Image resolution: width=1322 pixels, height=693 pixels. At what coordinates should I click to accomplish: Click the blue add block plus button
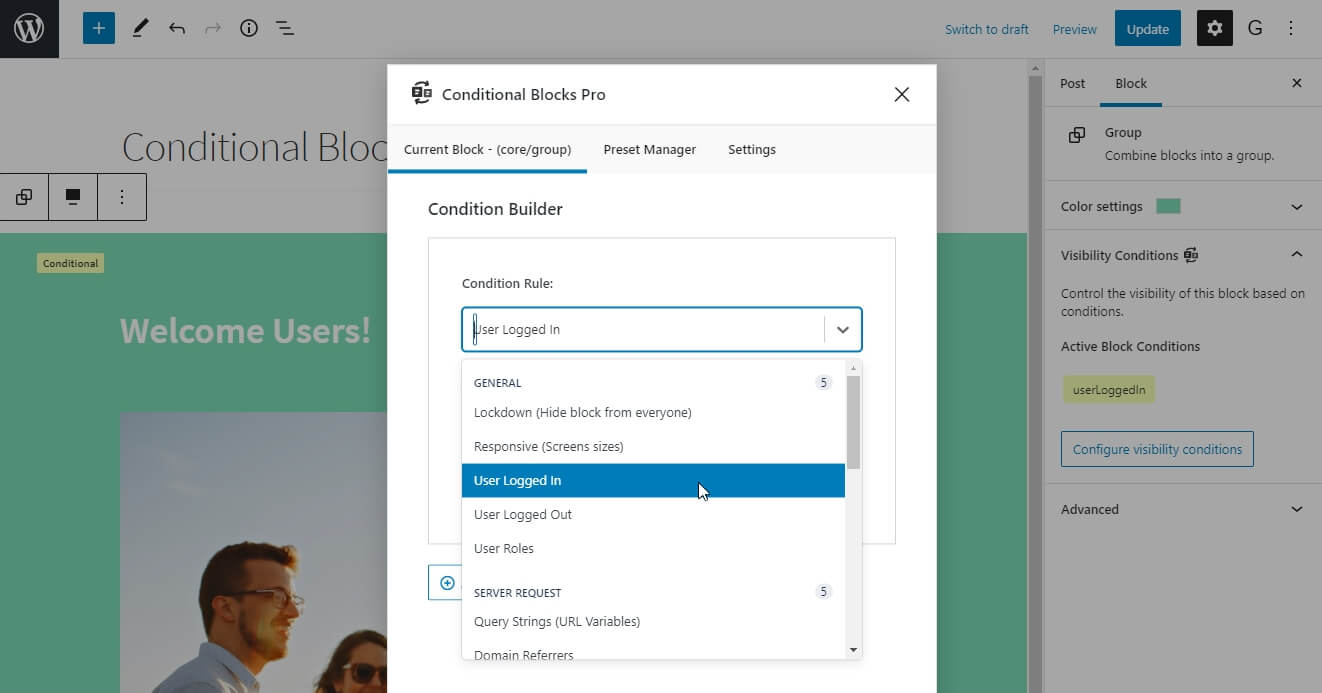[99, 29]
